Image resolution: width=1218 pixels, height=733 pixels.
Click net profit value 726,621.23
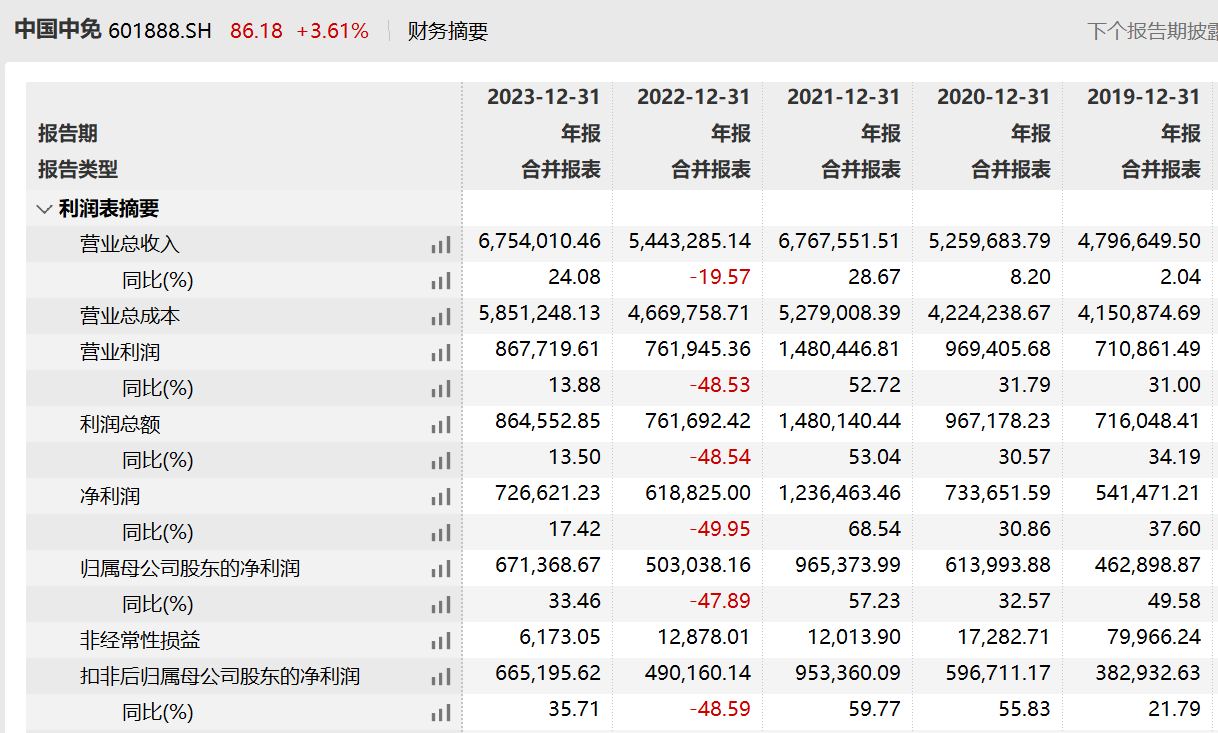pyautogui.click(x=548, y=493)
